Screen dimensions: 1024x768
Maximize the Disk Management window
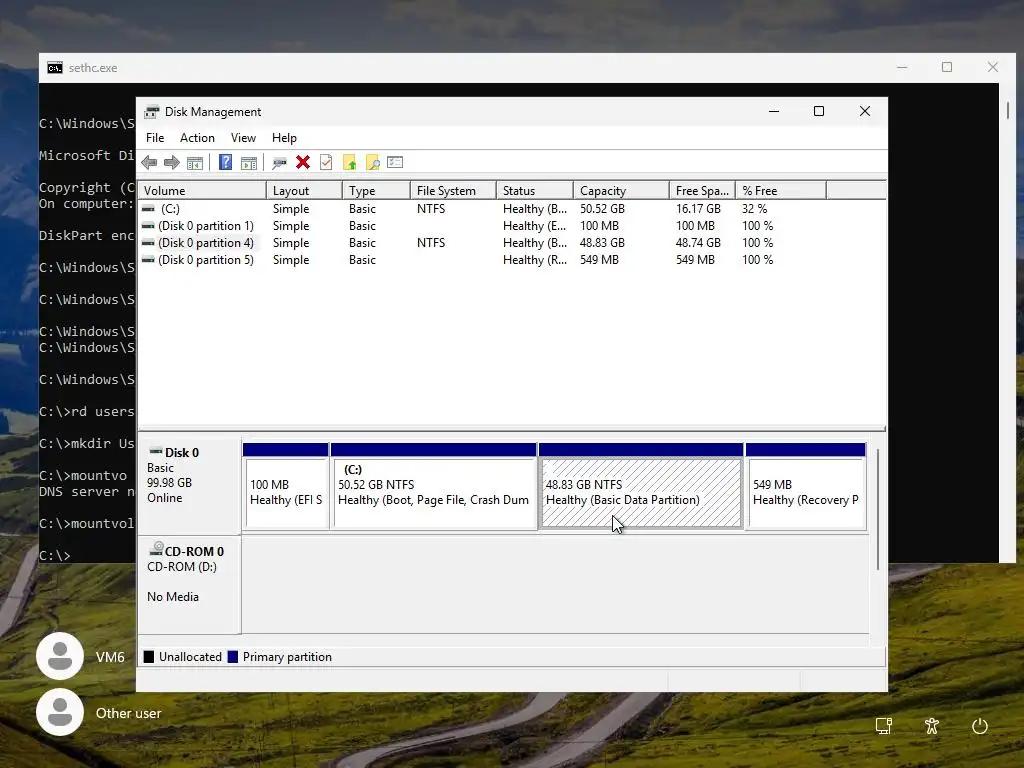point(819,111)
